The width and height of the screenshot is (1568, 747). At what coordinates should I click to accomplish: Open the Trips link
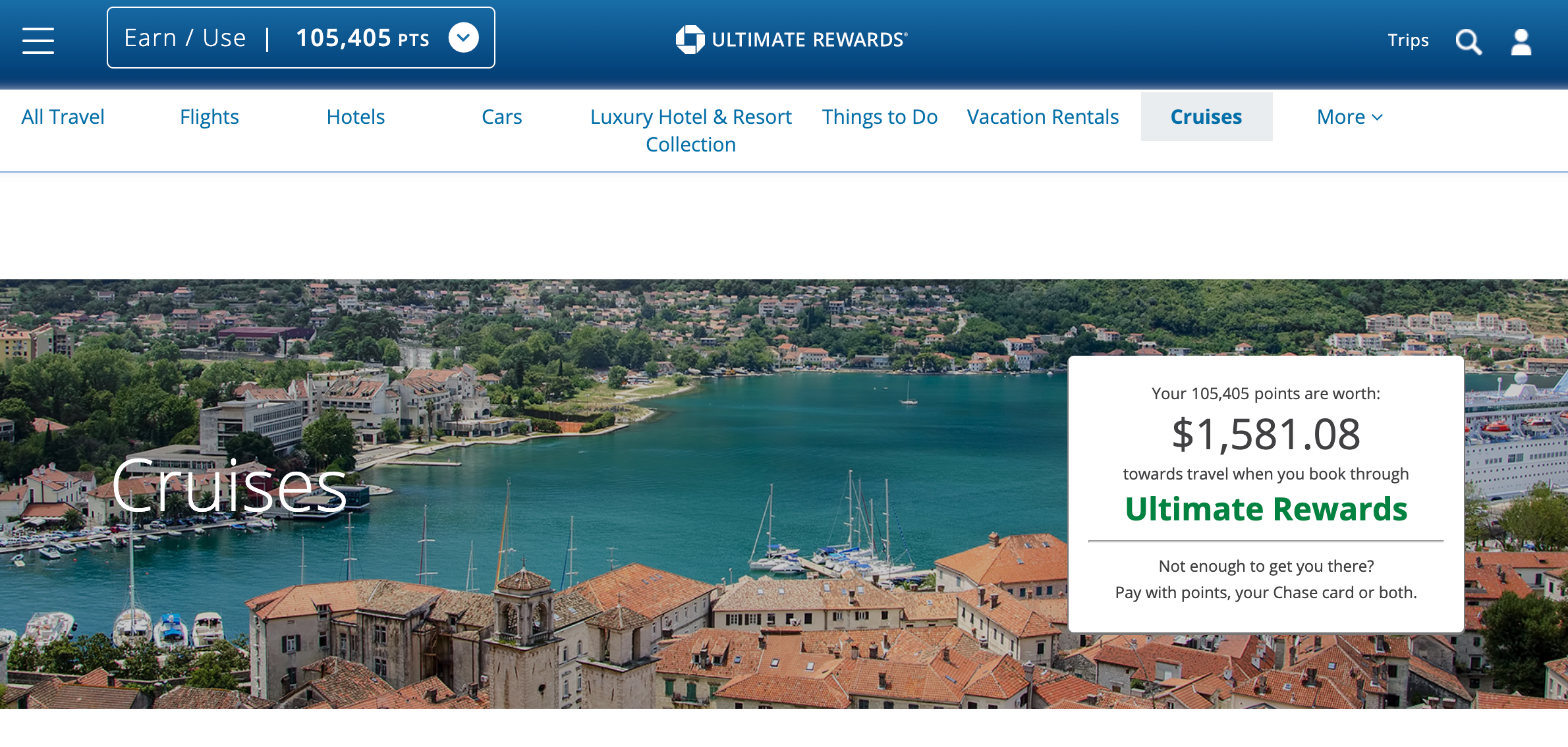(1408, 40)
